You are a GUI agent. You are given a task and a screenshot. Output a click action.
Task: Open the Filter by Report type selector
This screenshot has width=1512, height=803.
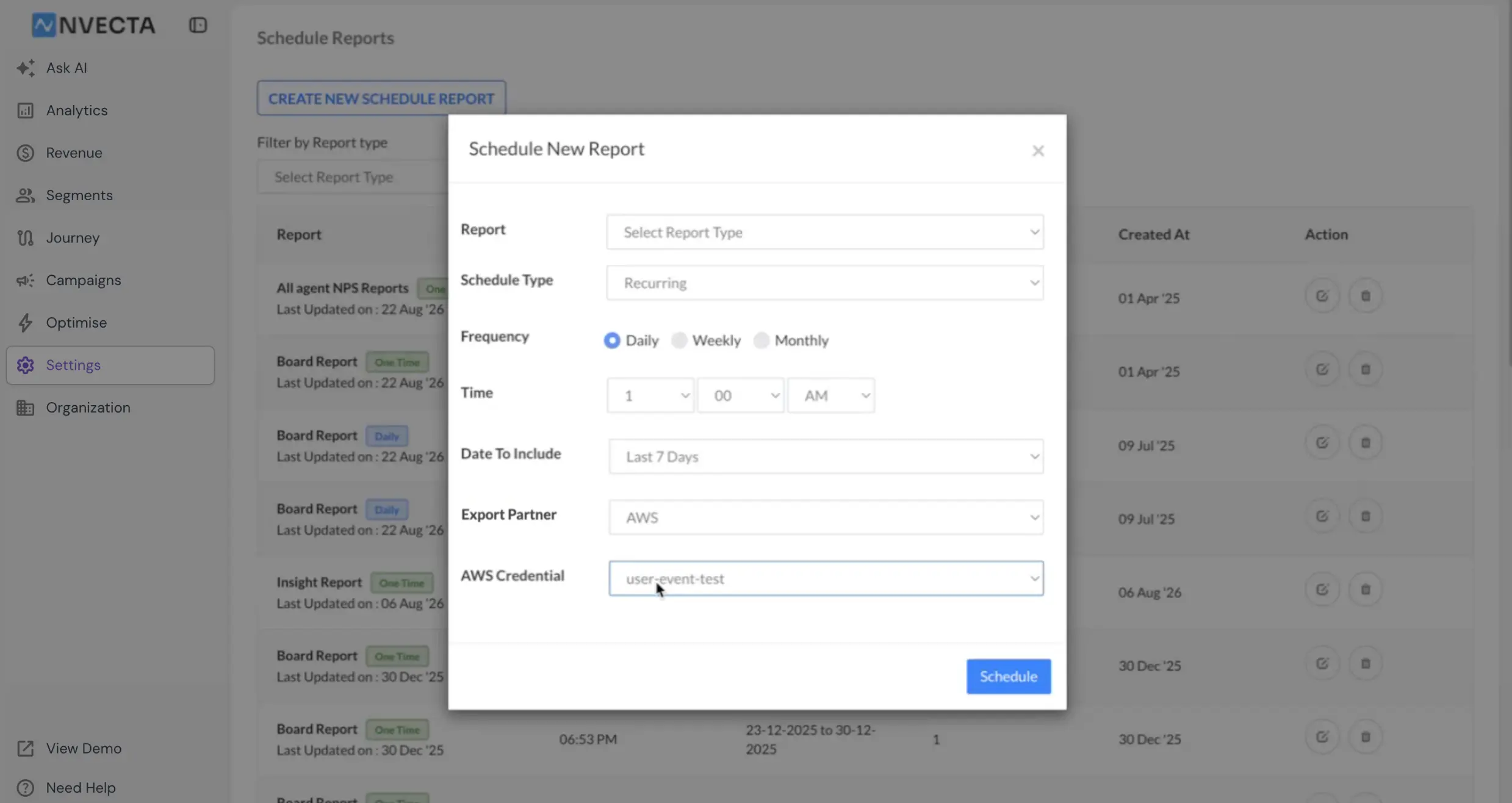click(x=353, y=177)
